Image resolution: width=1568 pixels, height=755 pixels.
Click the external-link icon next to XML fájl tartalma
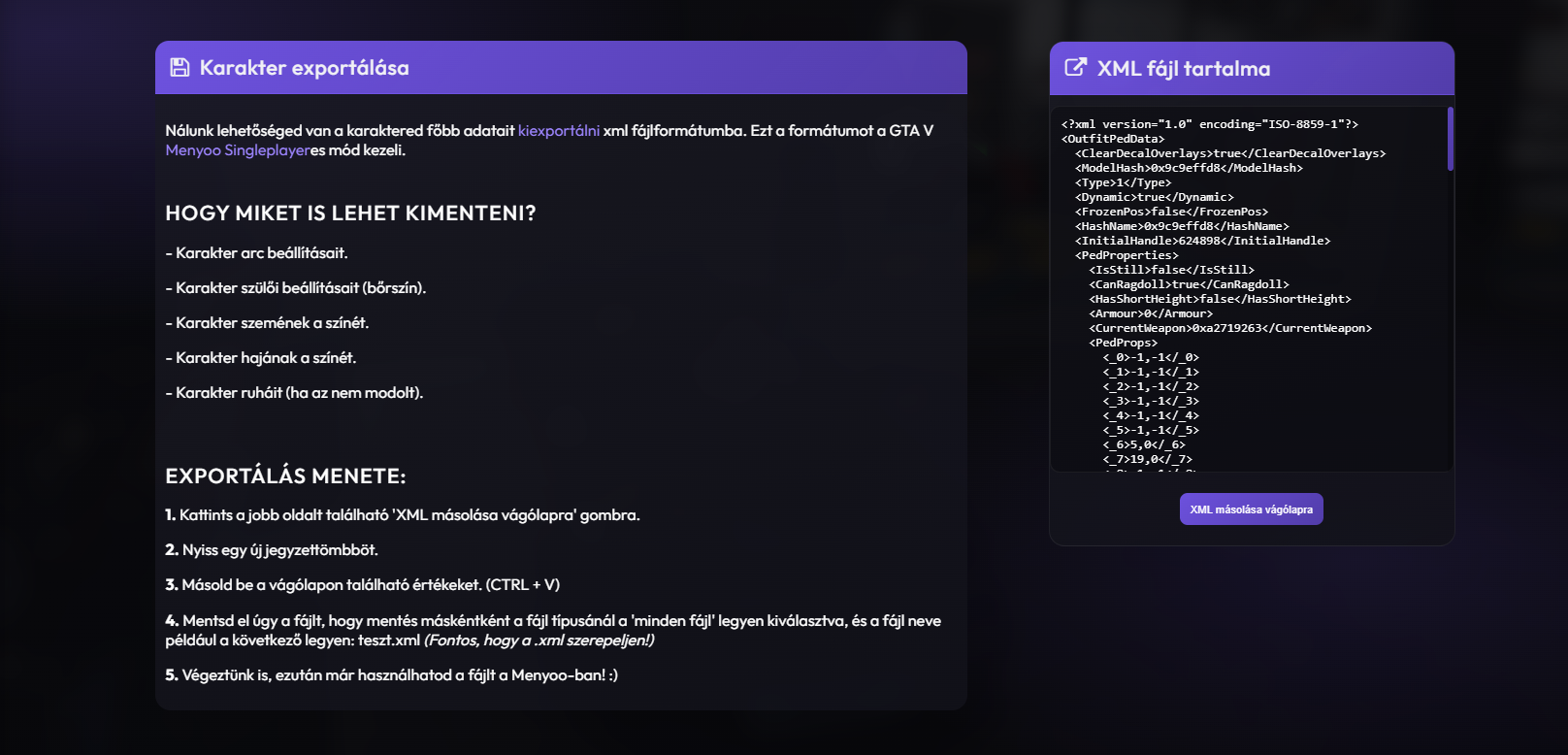point(1075,67)
